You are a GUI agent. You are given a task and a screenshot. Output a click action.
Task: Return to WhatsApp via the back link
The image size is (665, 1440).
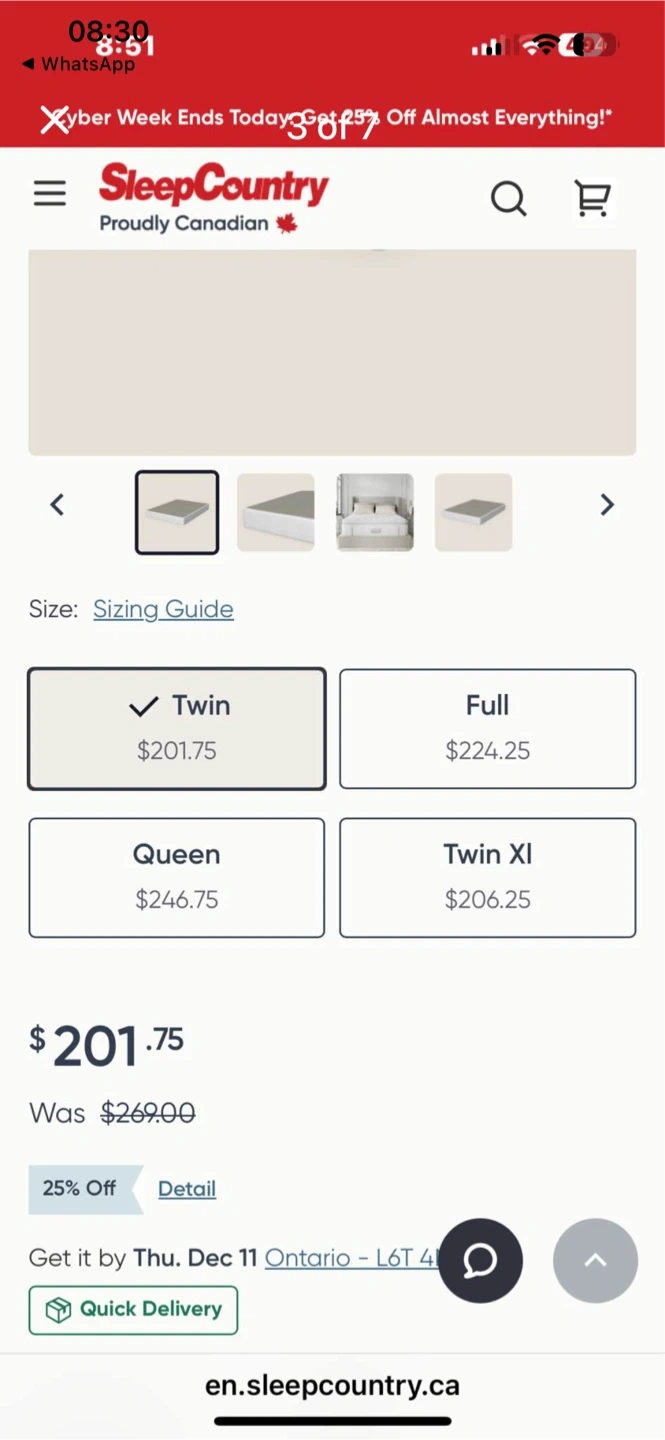78,64
